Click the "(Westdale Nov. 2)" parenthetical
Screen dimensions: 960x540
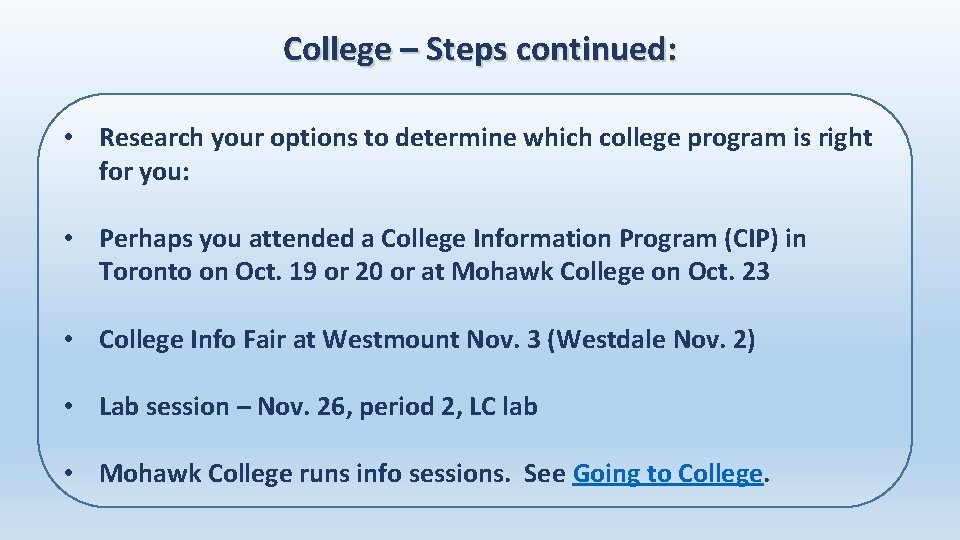coord(651,339)
